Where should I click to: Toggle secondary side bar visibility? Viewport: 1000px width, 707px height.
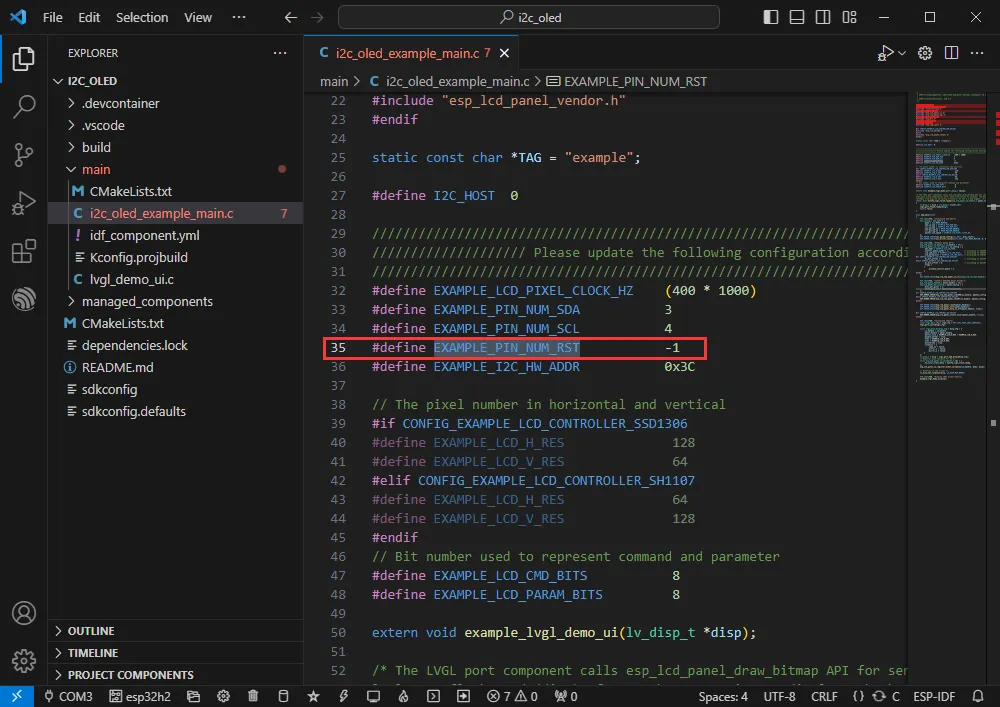point(820,17)
